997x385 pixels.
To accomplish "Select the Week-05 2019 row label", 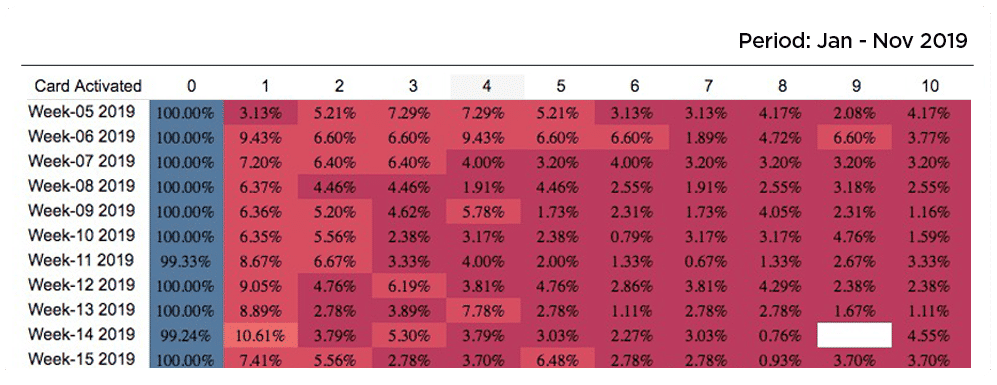I will point(81,112).
